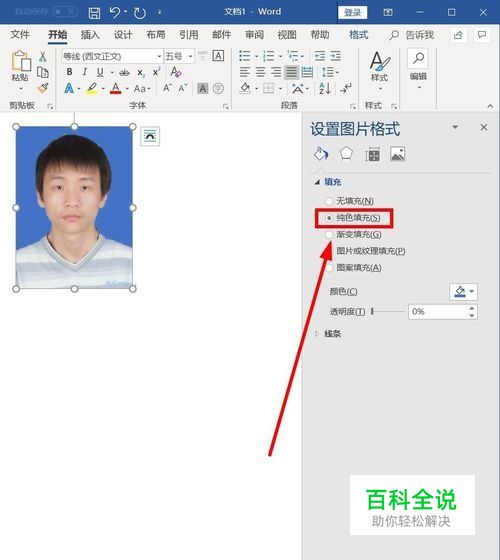Toggle italic formatting
Image resolution: width=500 pixels, height=560 pixels.
click(85, 72)
